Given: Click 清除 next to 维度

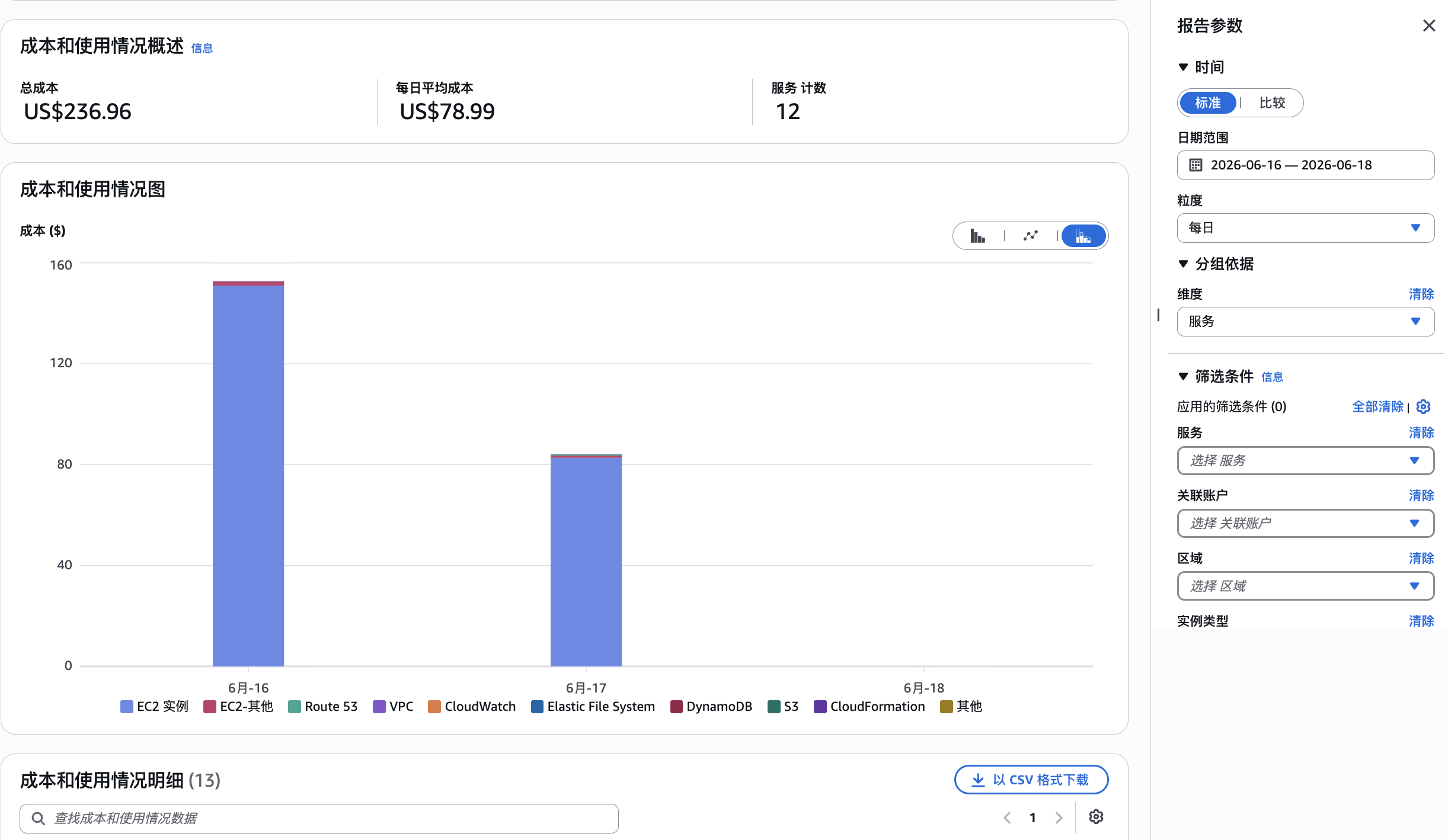Looking at the screenshot, I should tap(1421, 294).
